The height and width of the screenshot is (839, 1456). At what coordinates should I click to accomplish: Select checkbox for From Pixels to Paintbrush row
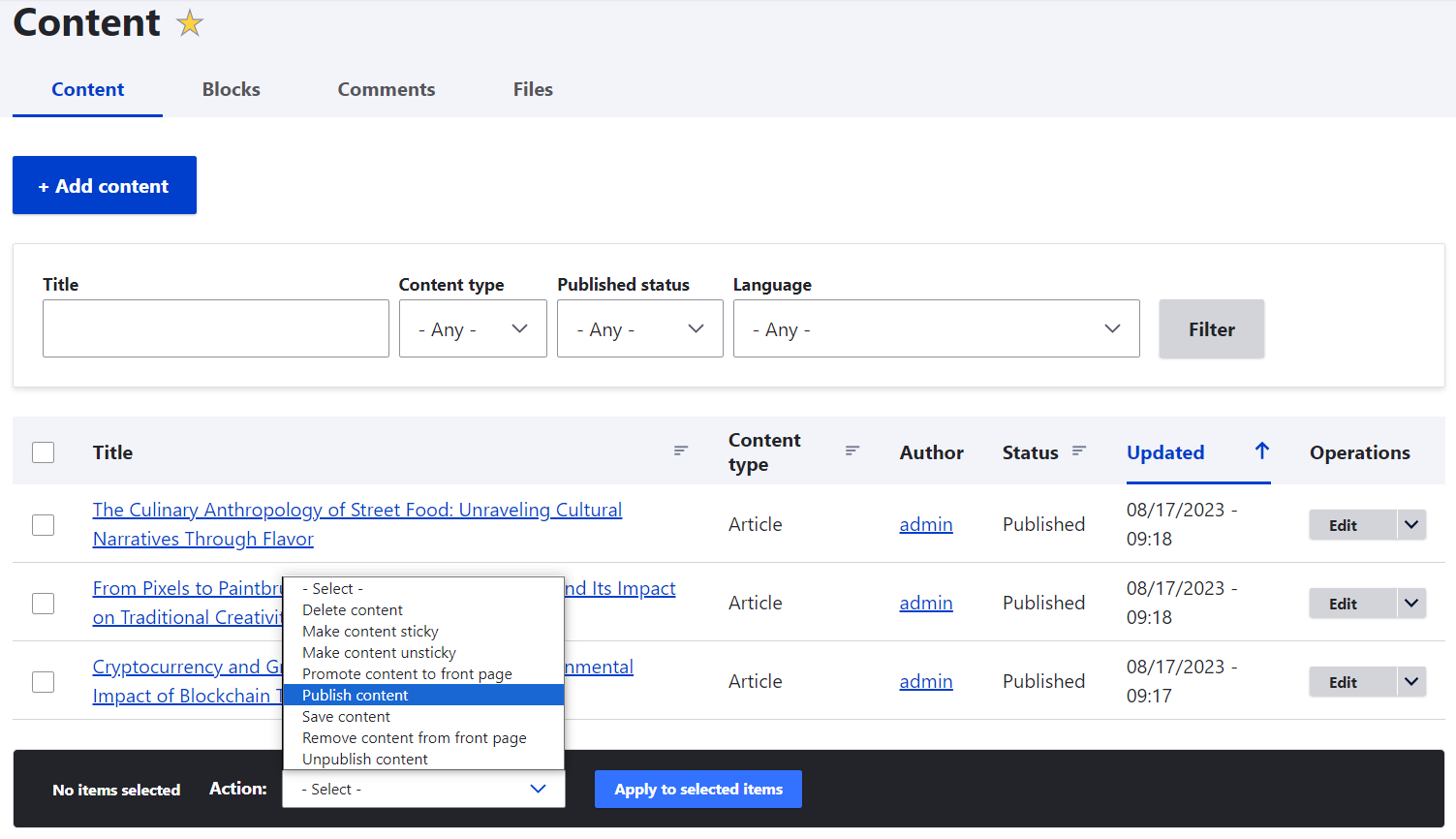(44, 604)
